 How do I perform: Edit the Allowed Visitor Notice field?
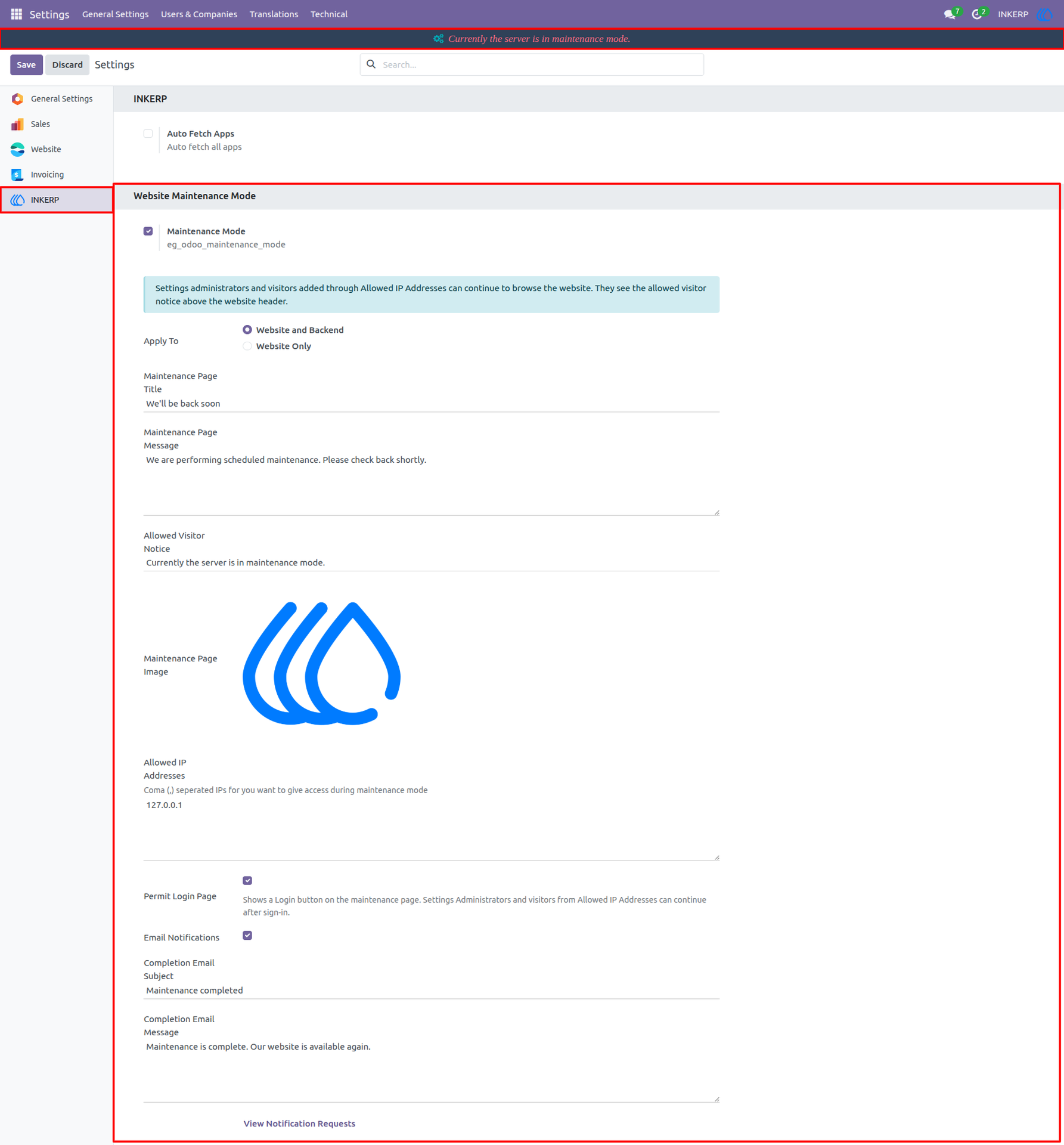point(432,563)
